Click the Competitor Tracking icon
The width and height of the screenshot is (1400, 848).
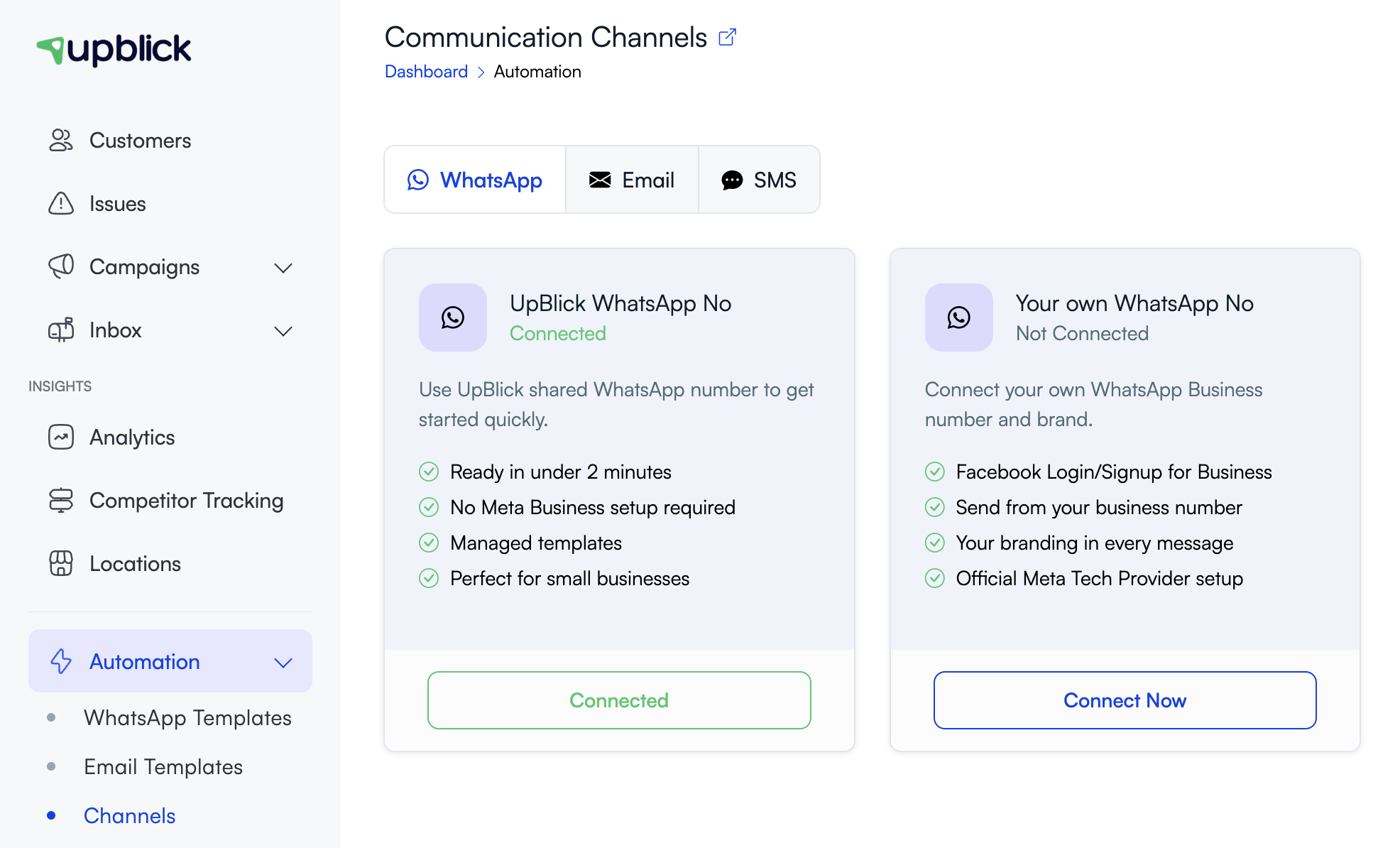click(61, 501)
